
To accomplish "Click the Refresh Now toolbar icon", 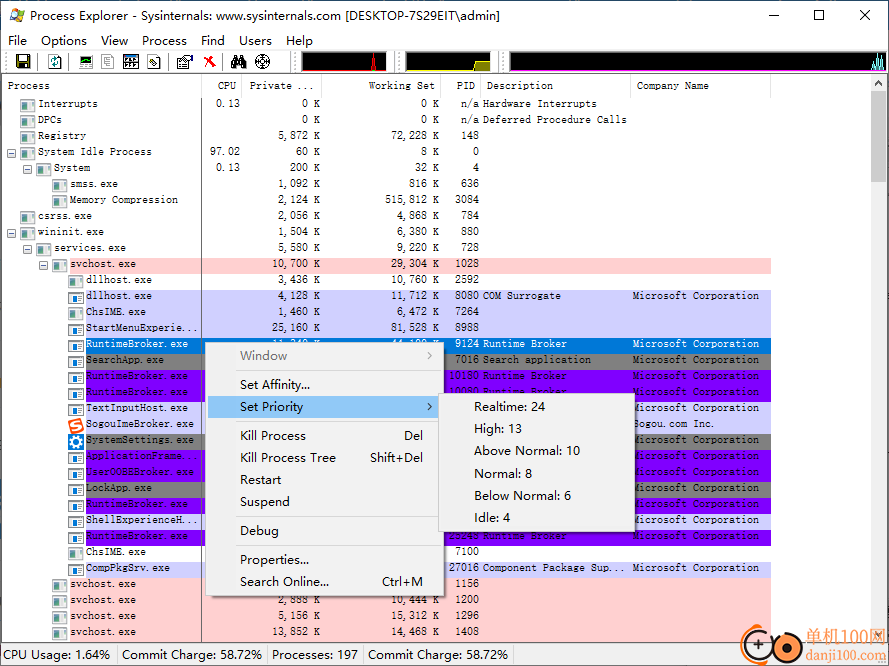I will [x=54, y=61].
